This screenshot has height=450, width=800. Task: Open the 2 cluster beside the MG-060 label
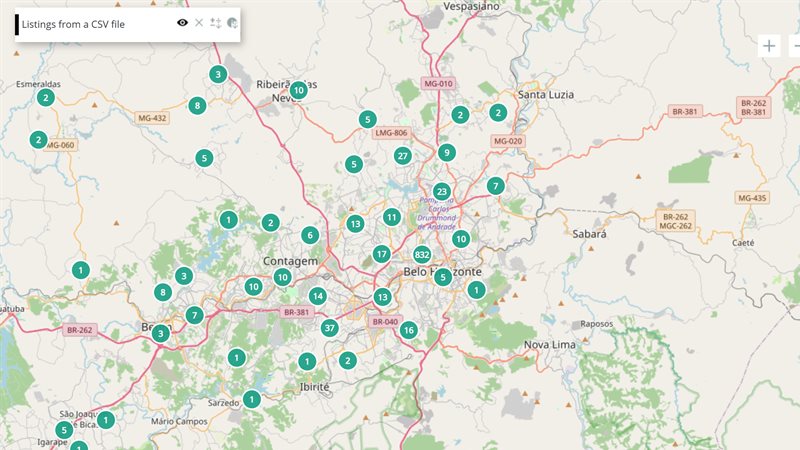38,139
